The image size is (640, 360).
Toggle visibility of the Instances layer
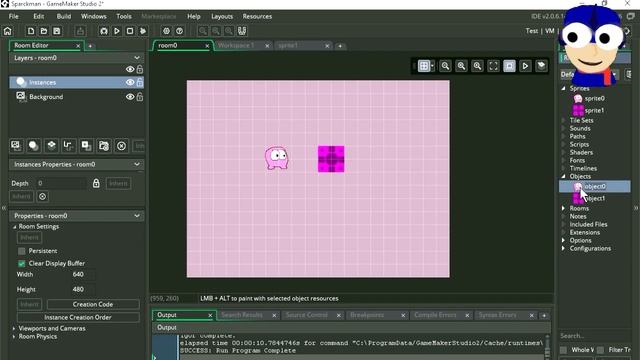pyautogui.click(x=130, y=82)
